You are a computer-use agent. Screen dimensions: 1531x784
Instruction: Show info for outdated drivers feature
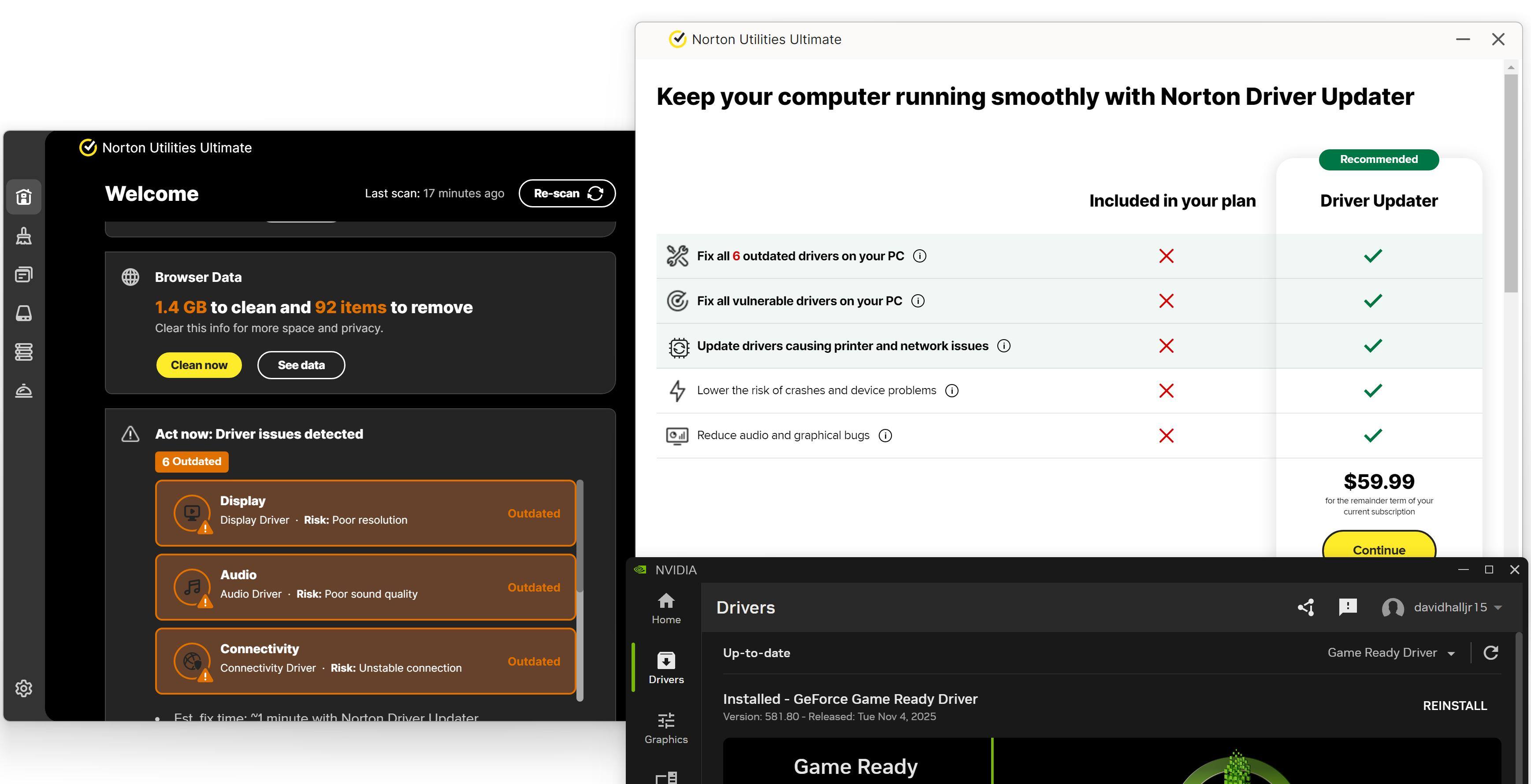click(x=919, y=256)
